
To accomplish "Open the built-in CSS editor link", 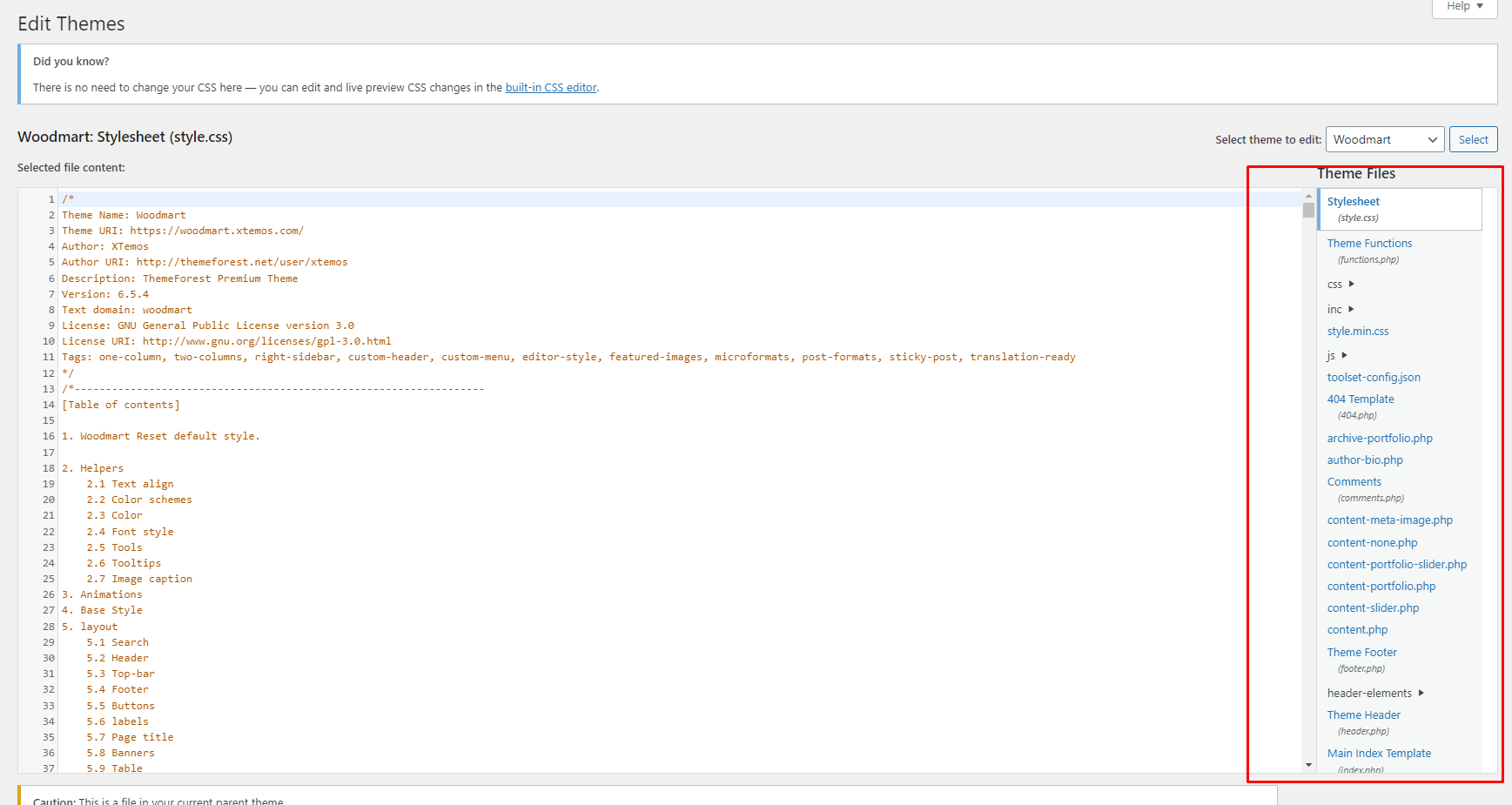I will tap(551, 88).
